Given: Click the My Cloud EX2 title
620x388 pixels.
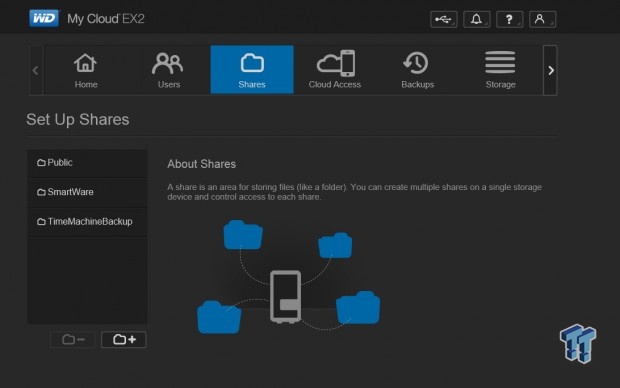Looking at the screenshot, I should [x=106, y=19].
